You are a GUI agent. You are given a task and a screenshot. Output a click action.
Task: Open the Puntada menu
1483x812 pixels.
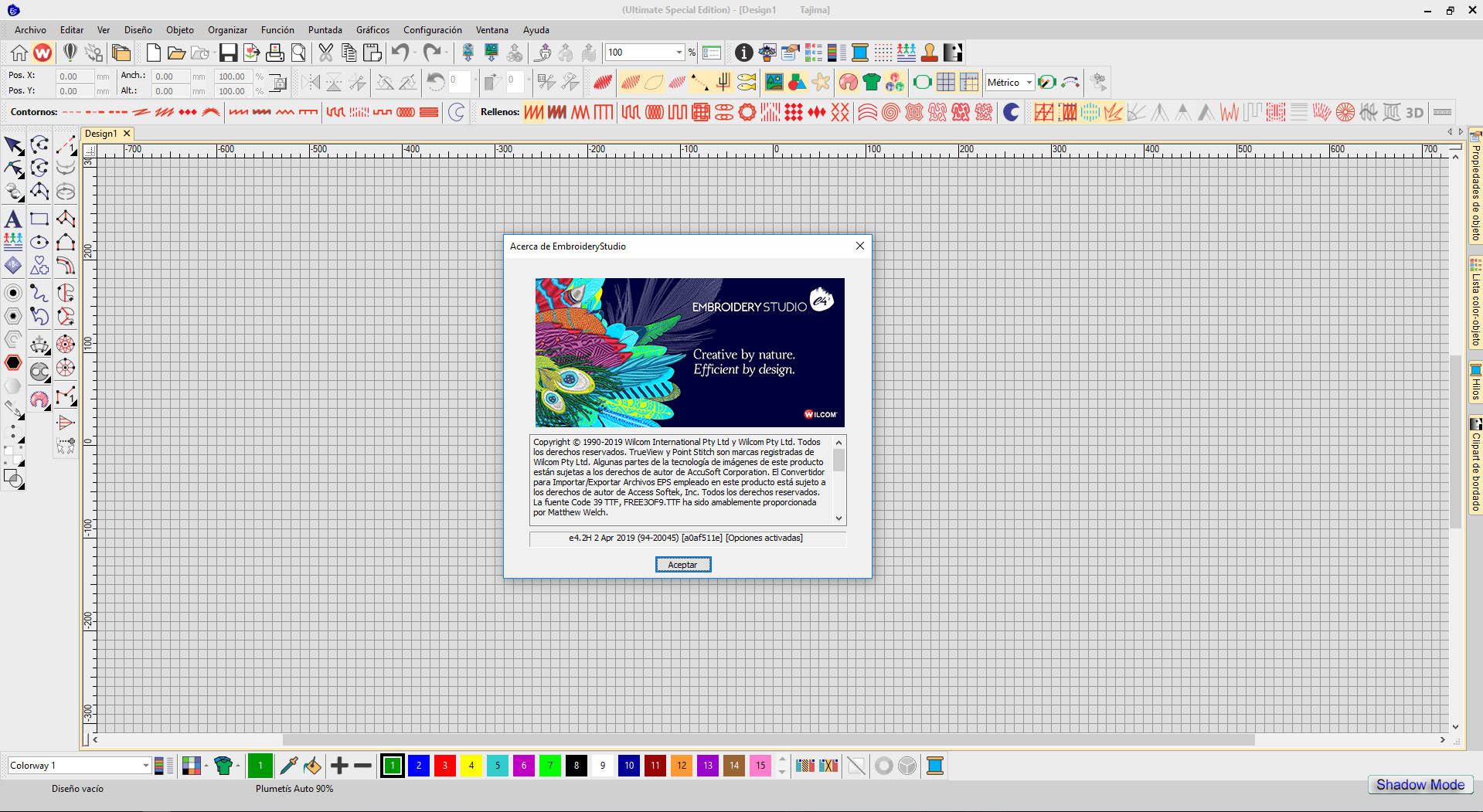pos(325,30)
